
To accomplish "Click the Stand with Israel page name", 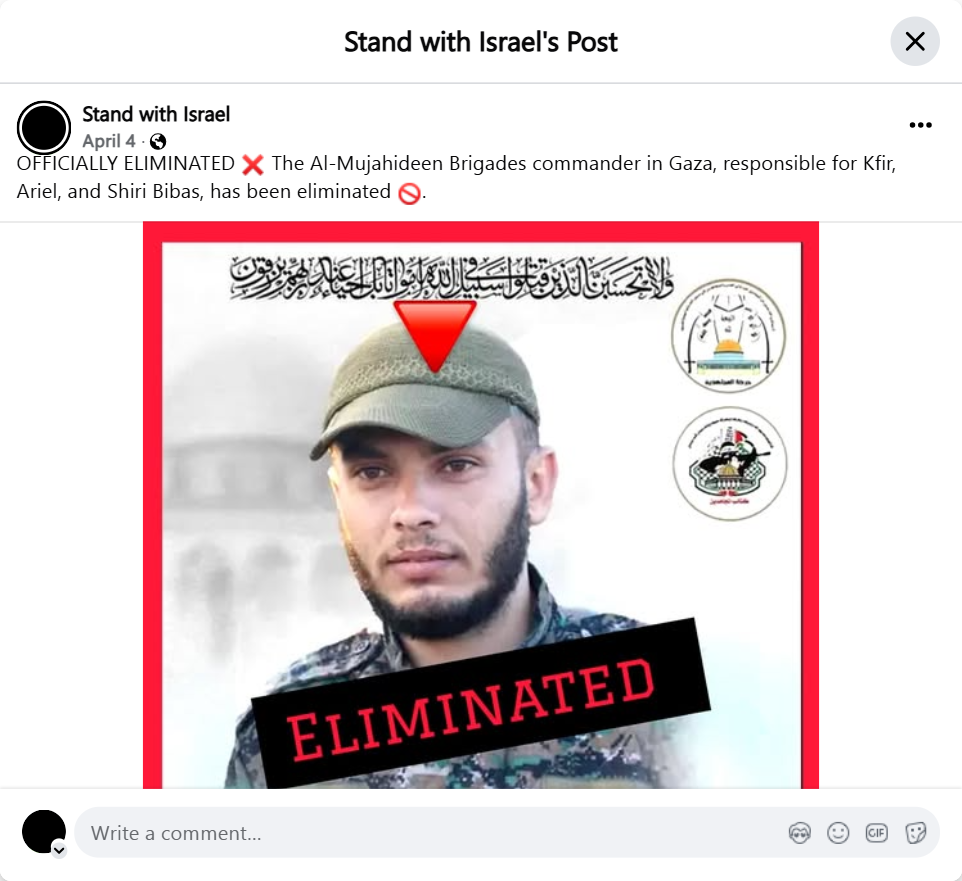I will [156, 114].
